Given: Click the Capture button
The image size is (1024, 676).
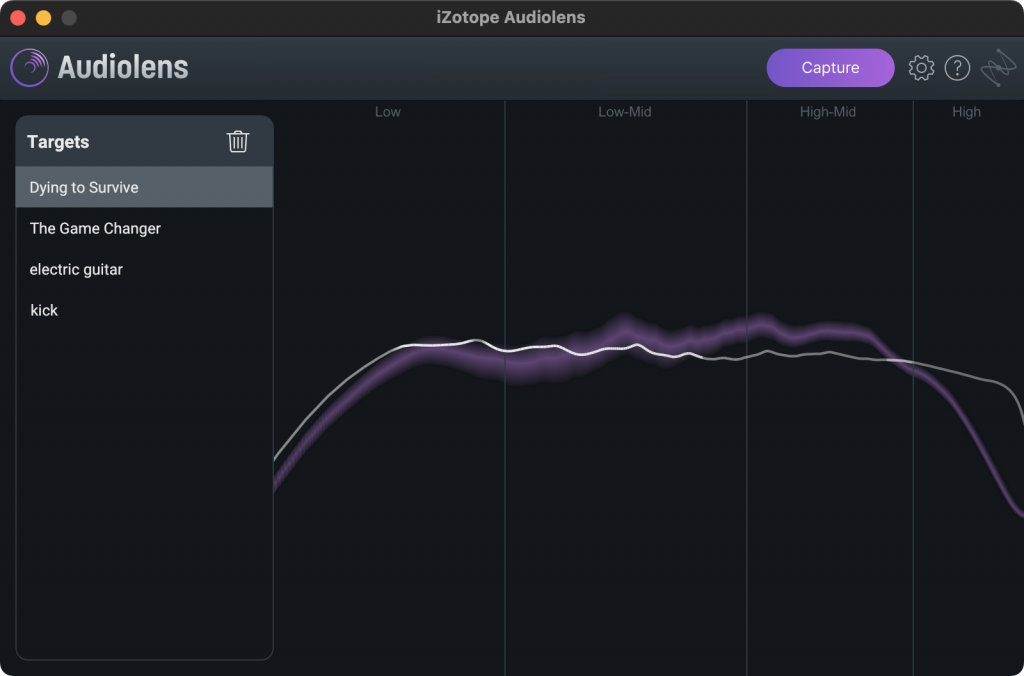Looking at the screenshot, I should click(x=830, y=68).
